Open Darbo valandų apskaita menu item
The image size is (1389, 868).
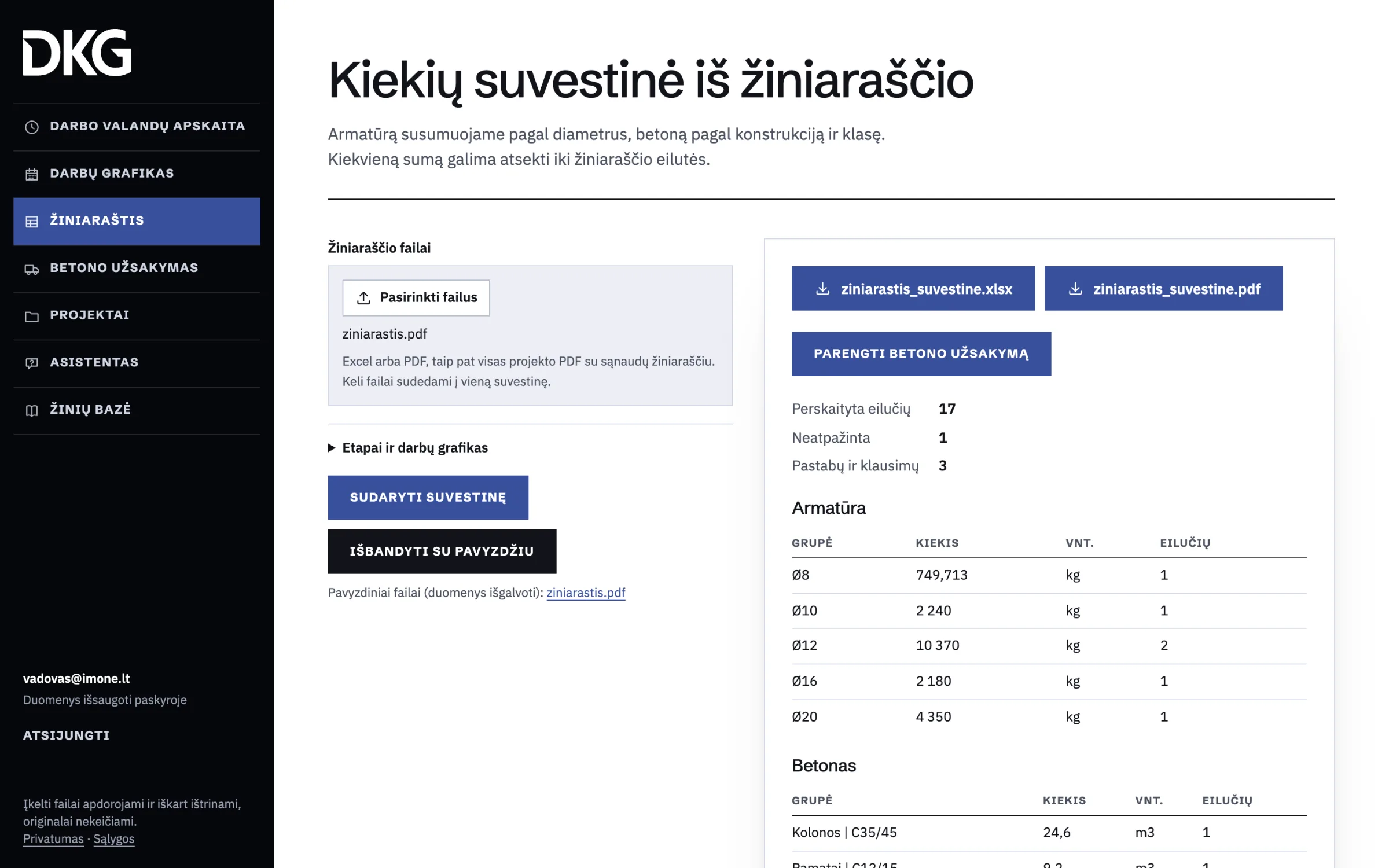tap(137, 126)
